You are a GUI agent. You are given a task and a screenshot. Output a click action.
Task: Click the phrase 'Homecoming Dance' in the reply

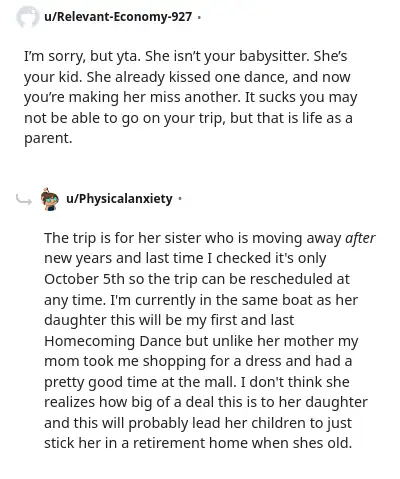pos(113,341)
